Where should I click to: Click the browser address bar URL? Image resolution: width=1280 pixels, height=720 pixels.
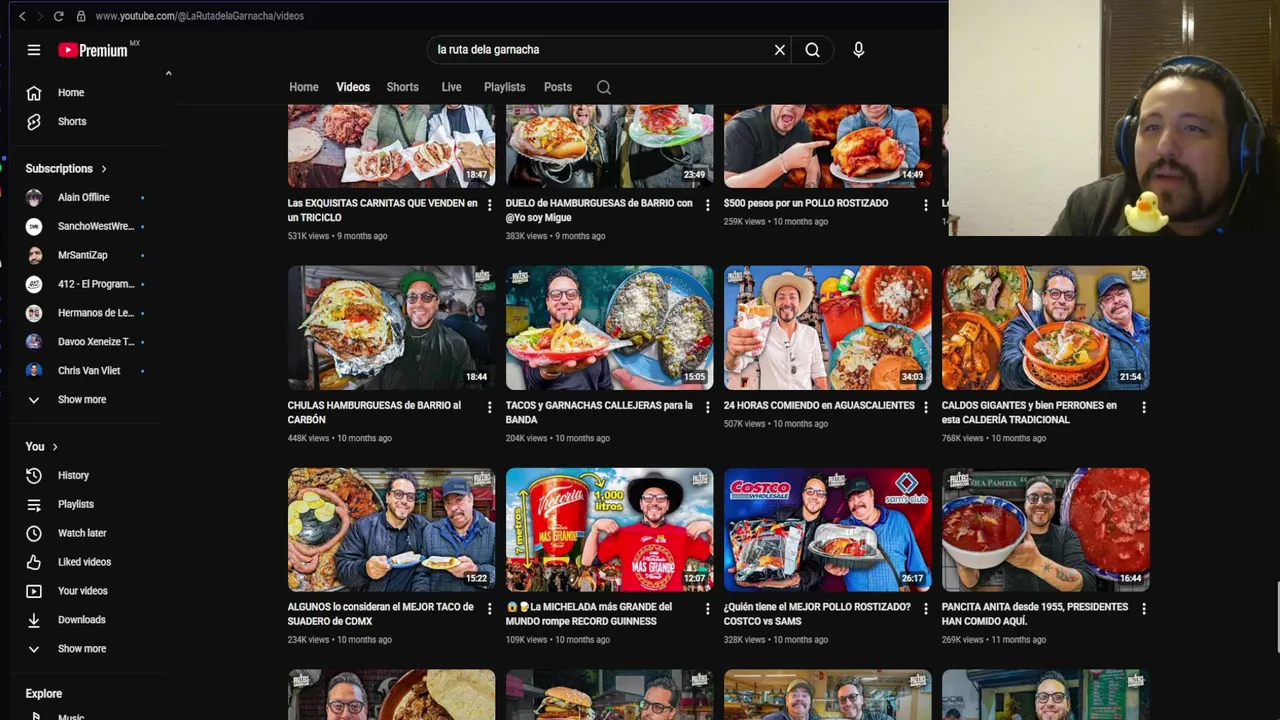pos(200,16)
